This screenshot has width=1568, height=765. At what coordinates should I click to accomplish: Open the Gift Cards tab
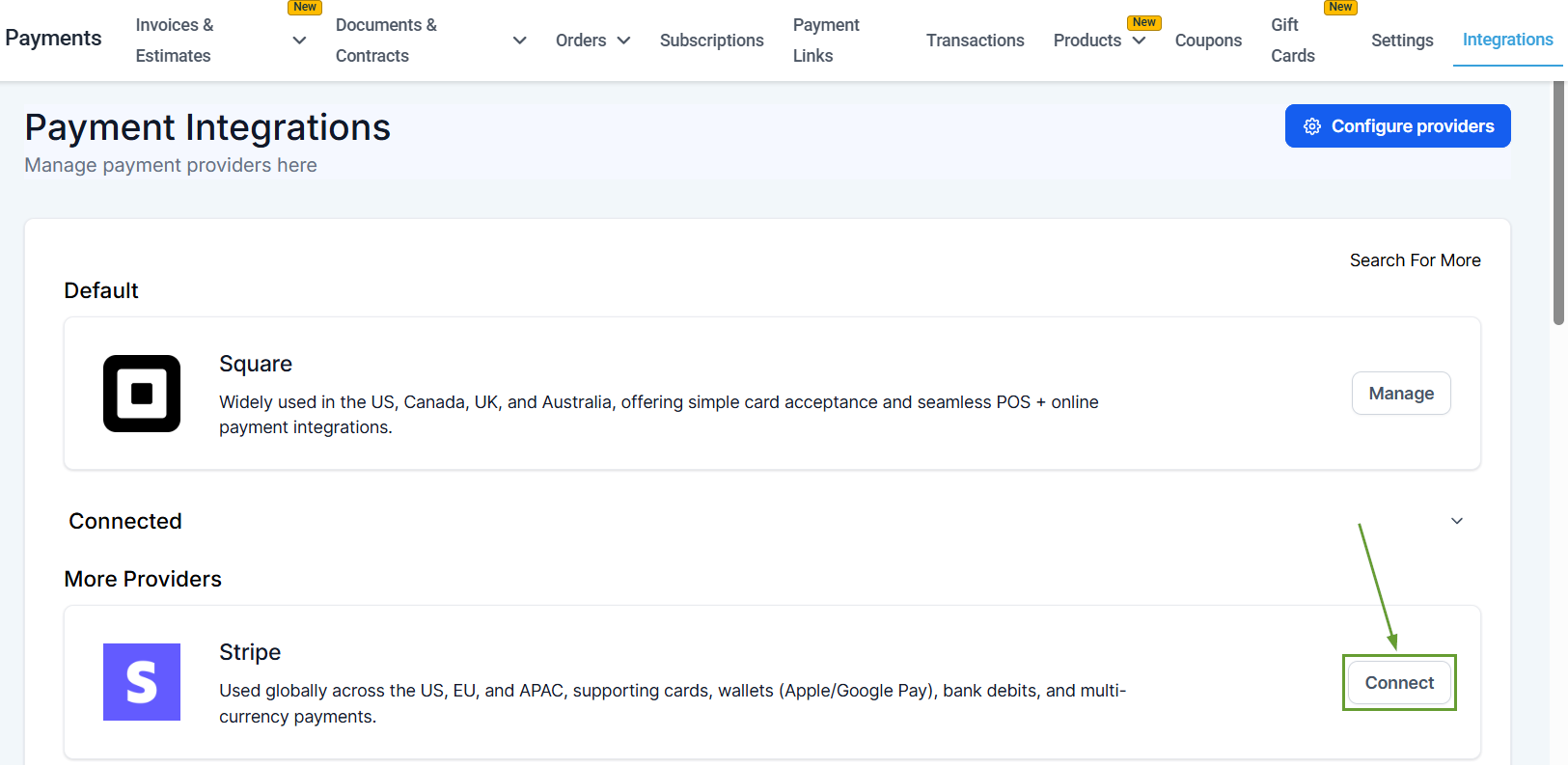[1293, 41]
